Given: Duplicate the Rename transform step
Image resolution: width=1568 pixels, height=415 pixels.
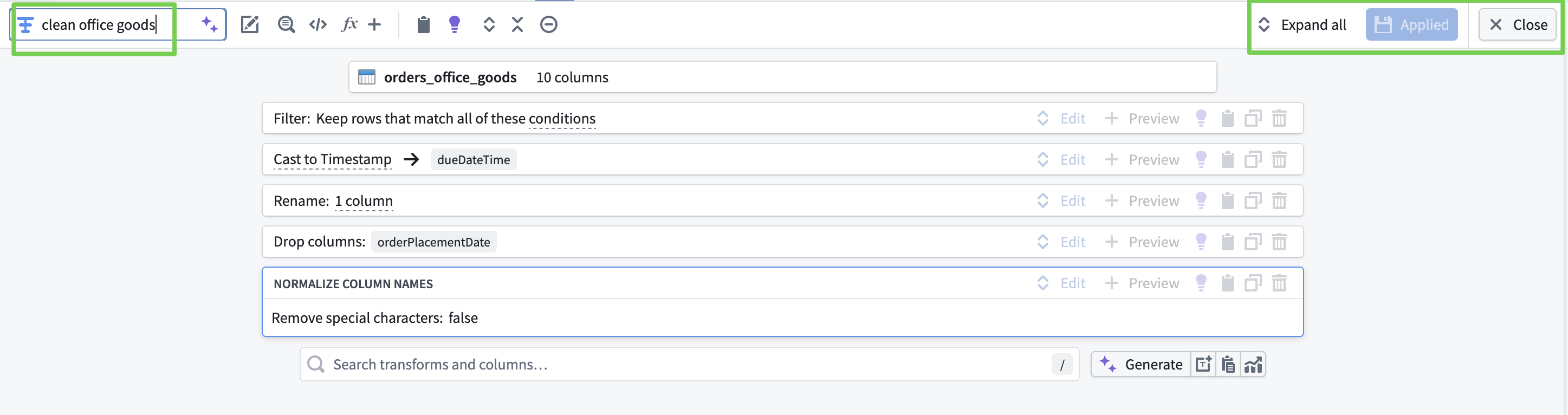Looking at the screenshot, I should coord(1253,200).
